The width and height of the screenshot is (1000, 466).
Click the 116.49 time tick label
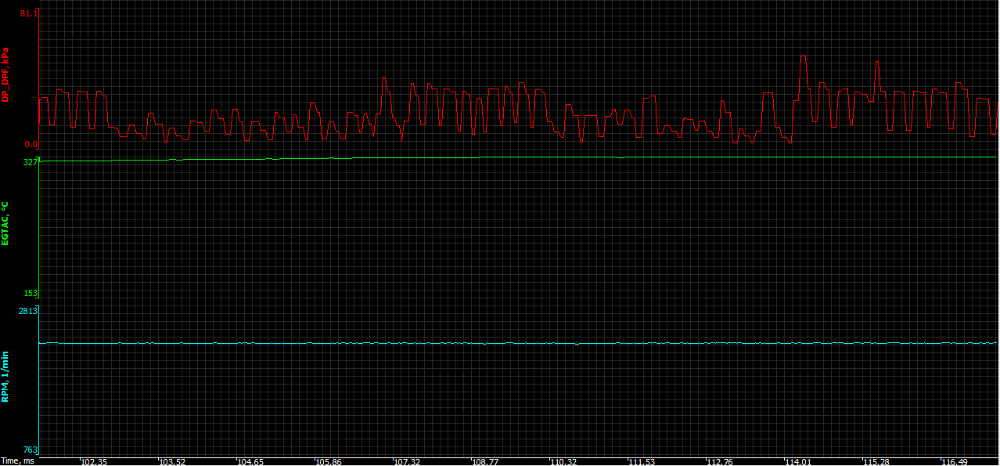(954, 461)
